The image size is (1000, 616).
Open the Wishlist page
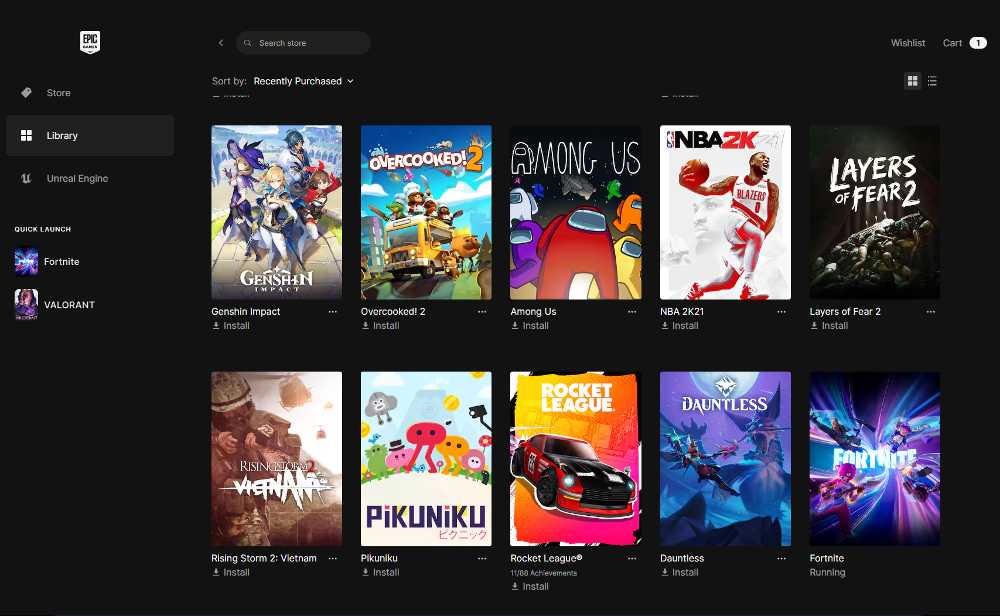point(908,43)
